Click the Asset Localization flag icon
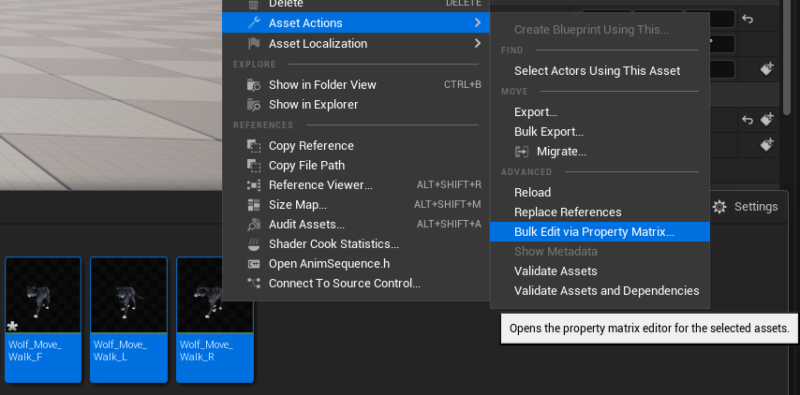Screen dimensions: 800x395 [x=254, y=43]
